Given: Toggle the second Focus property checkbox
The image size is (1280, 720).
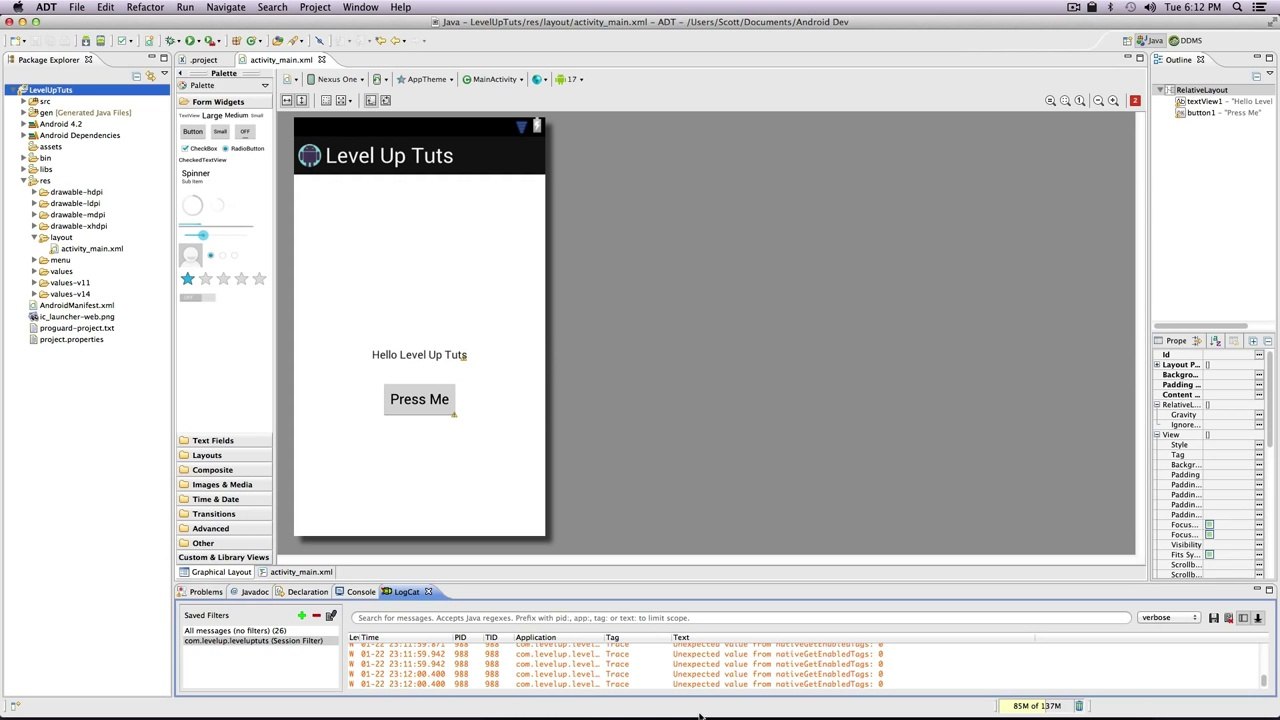Looking at the screenshot, I should 1209,535.
